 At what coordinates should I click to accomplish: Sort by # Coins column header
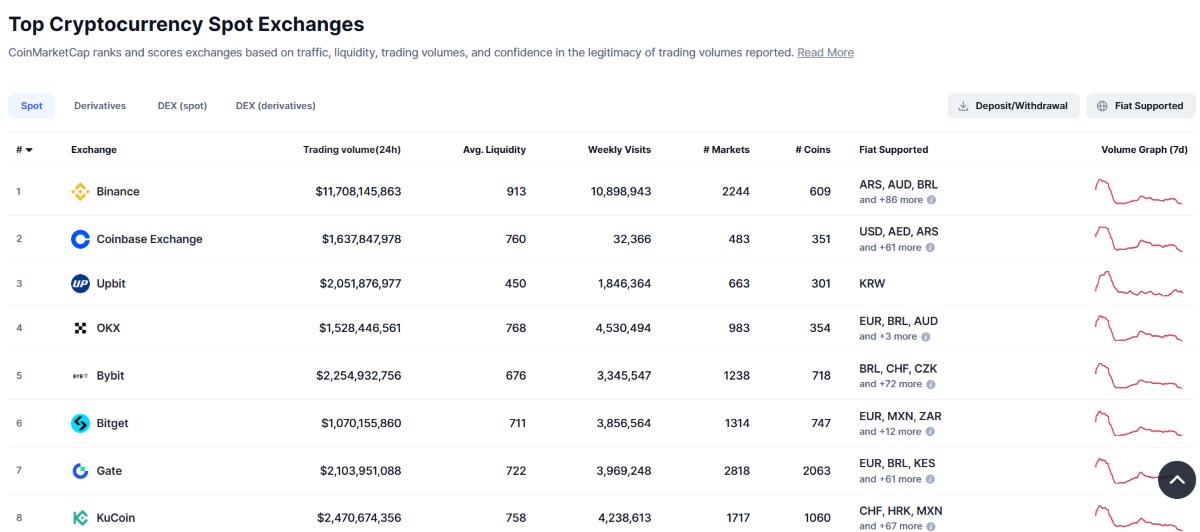[813, 150]
